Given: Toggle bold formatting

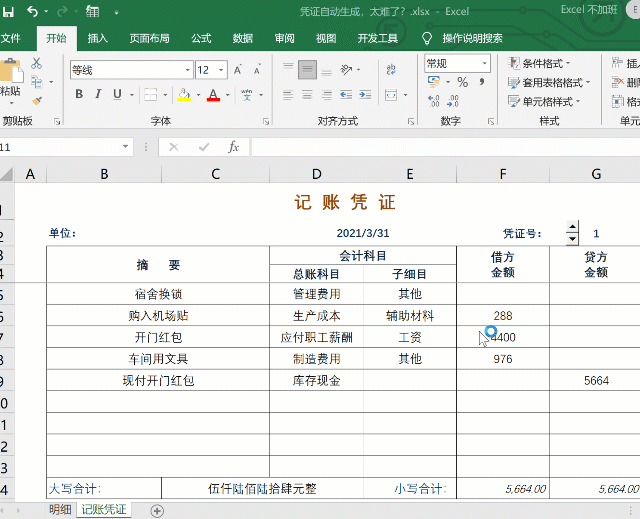Looking at the screenshot, I should click(79, 95).
